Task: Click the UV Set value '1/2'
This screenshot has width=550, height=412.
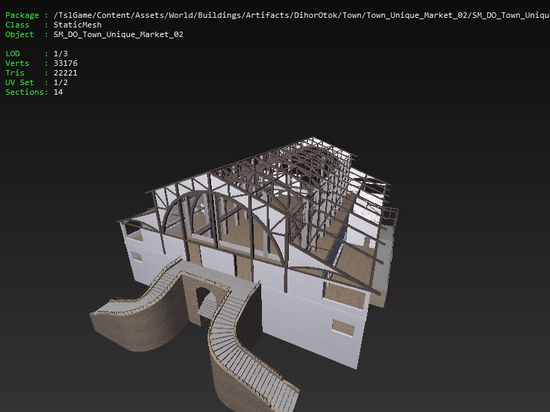Action: (61, 82)
